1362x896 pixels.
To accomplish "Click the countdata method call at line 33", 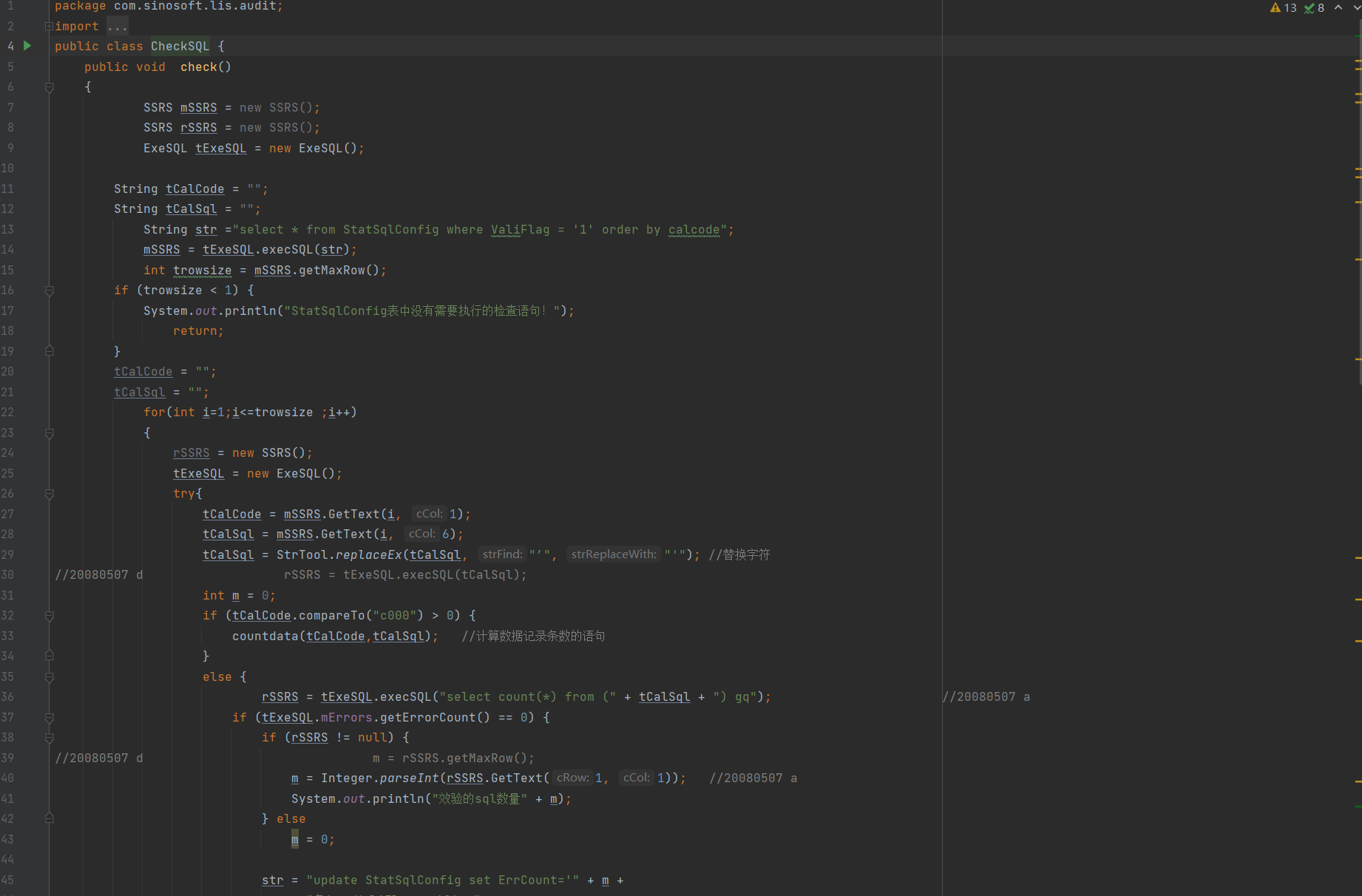I will click(x=265, y=636).
